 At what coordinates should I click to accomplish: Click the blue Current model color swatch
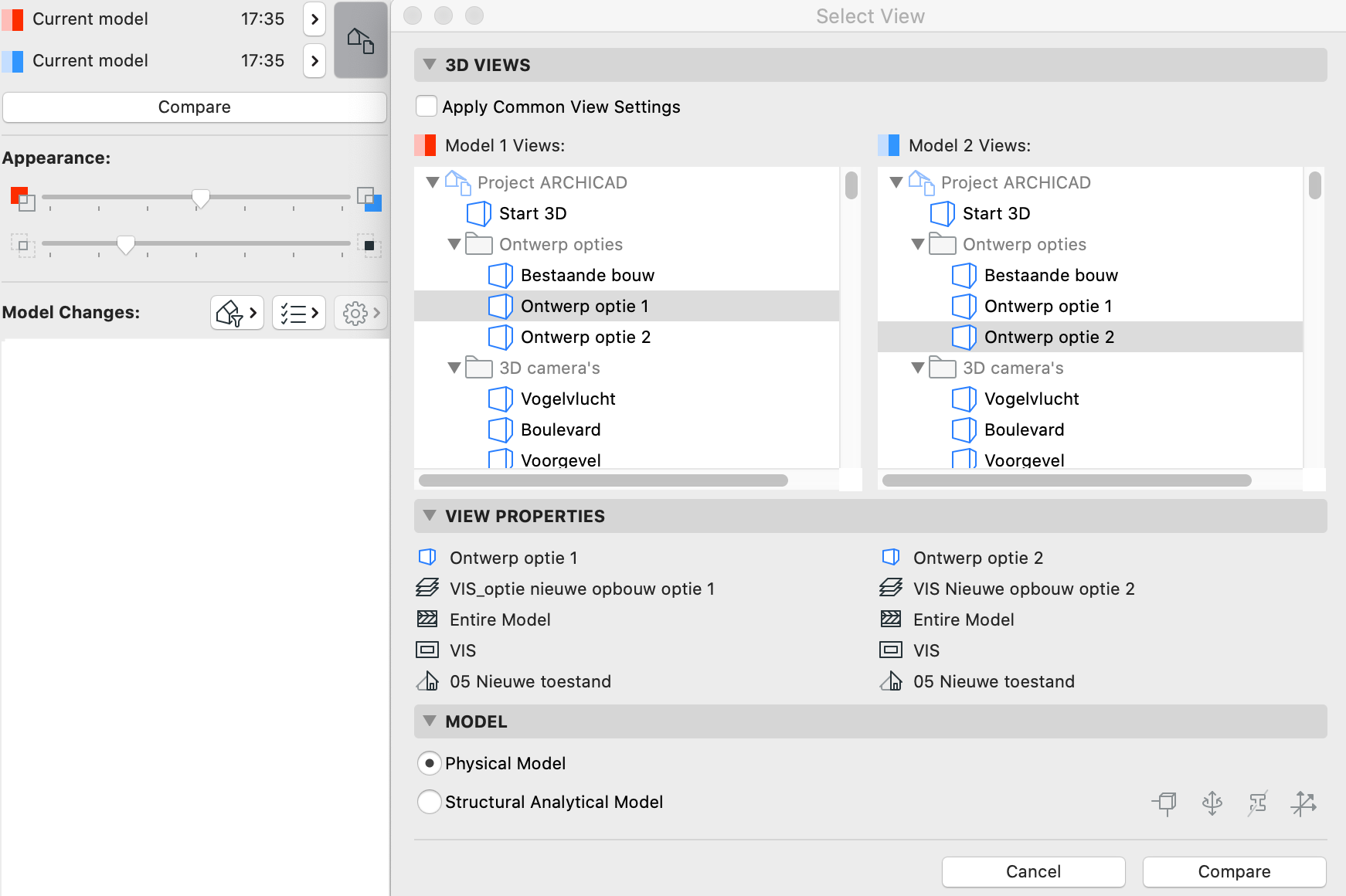(x=12, y=61)
